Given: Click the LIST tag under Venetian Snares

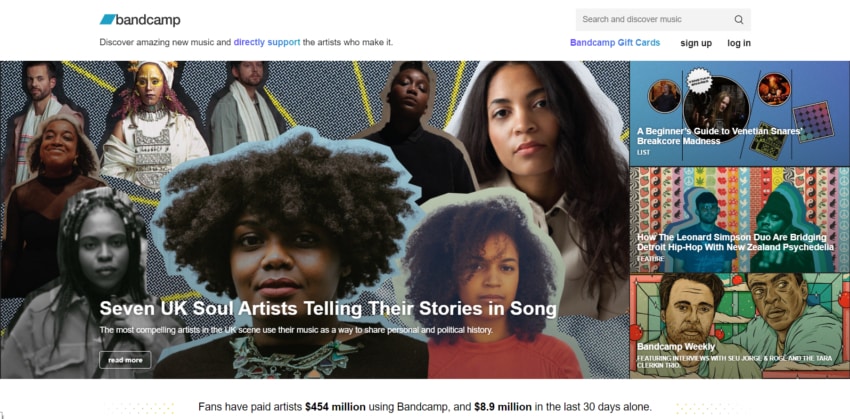Looking at the screenshot, I should (645, 153).
